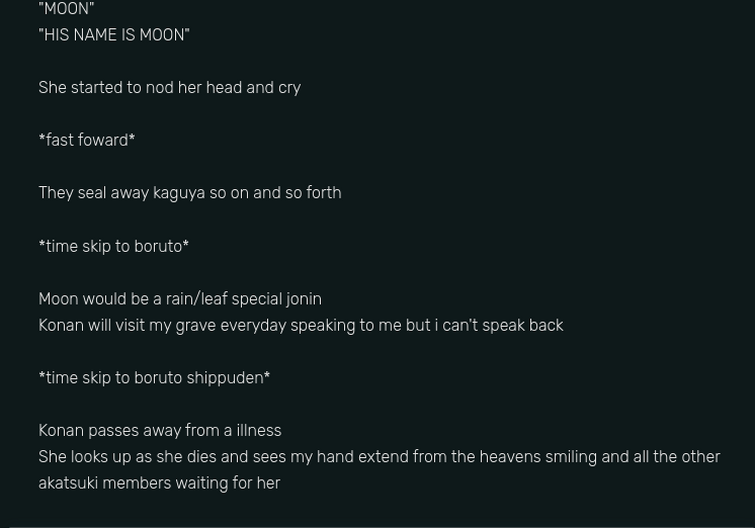755x528 pixels.
Task: Click the line "She started to nod her head"
Action: pyautogui.click(x=169, y=88)
